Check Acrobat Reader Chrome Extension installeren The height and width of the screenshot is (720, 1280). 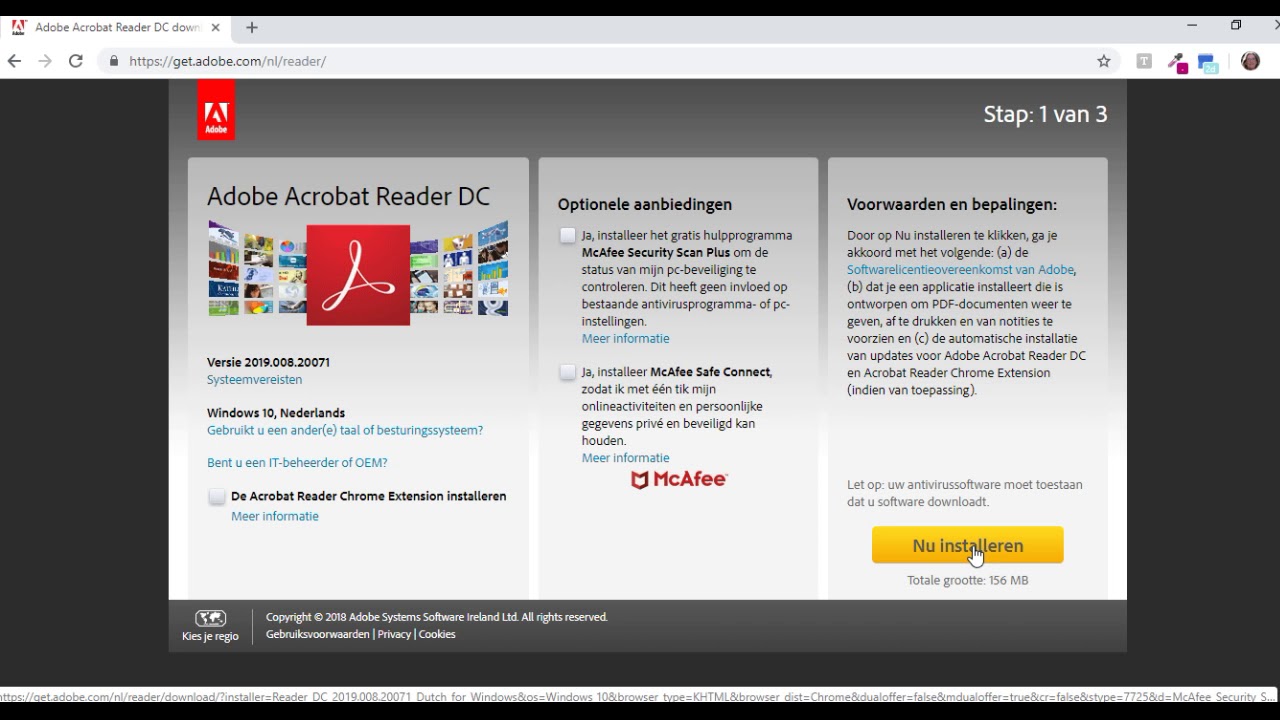(x=217, y=497)
